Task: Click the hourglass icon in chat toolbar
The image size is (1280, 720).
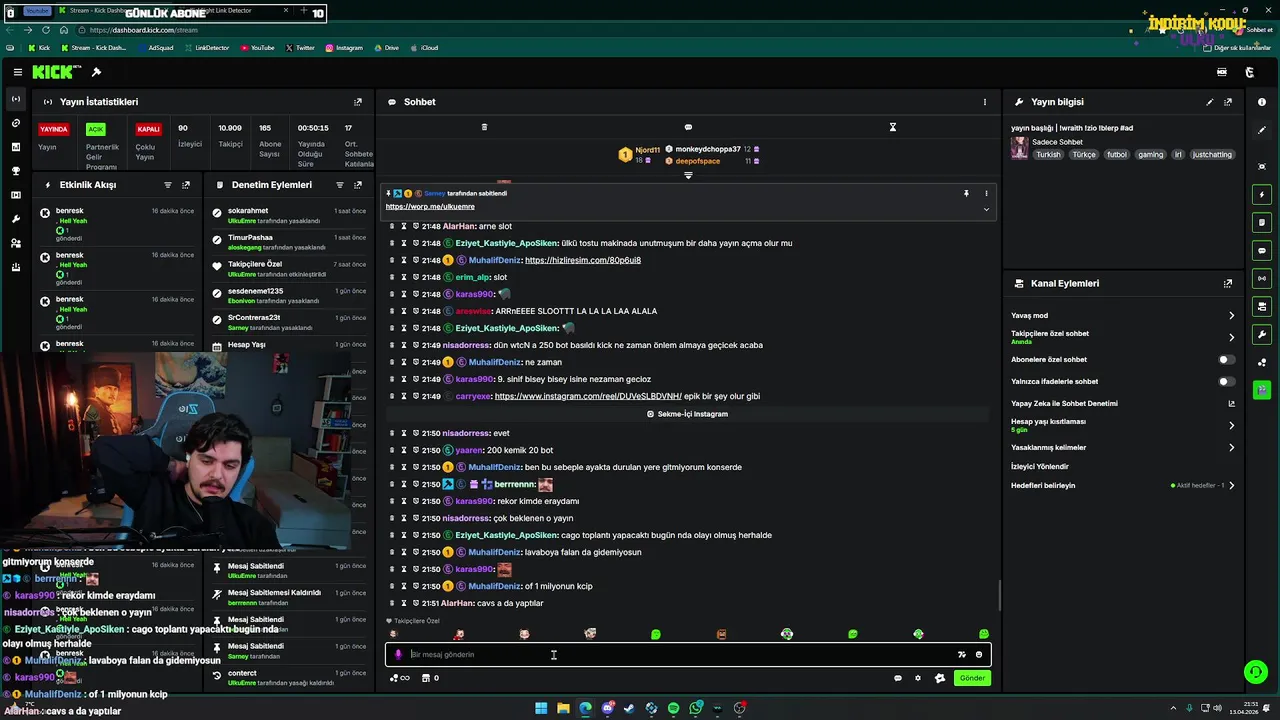Action: click(893, 127)
